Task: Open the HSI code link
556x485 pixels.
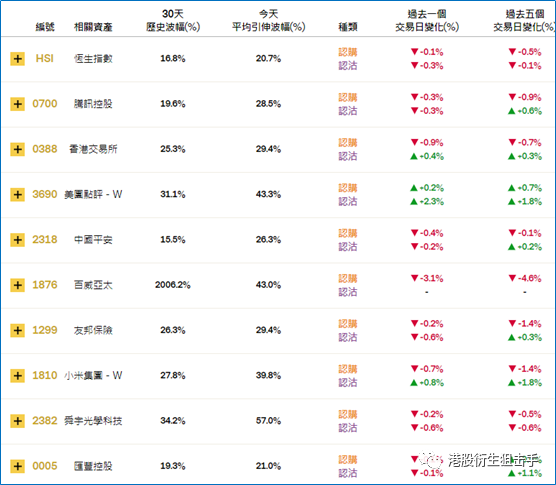Action: tap(45, 58)
